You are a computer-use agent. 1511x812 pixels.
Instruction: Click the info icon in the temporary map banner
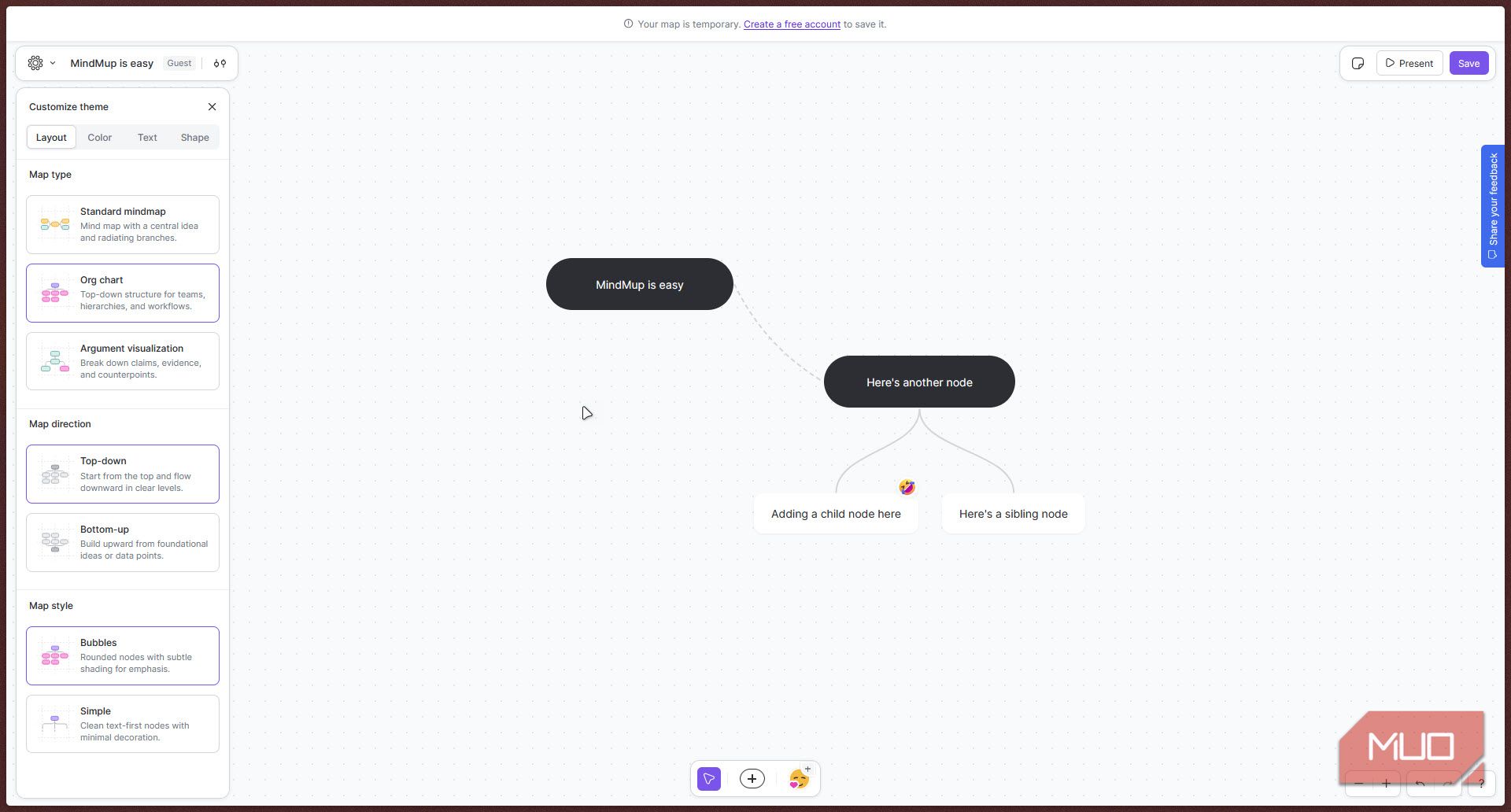pyautogui.click(x=628, y=24)
